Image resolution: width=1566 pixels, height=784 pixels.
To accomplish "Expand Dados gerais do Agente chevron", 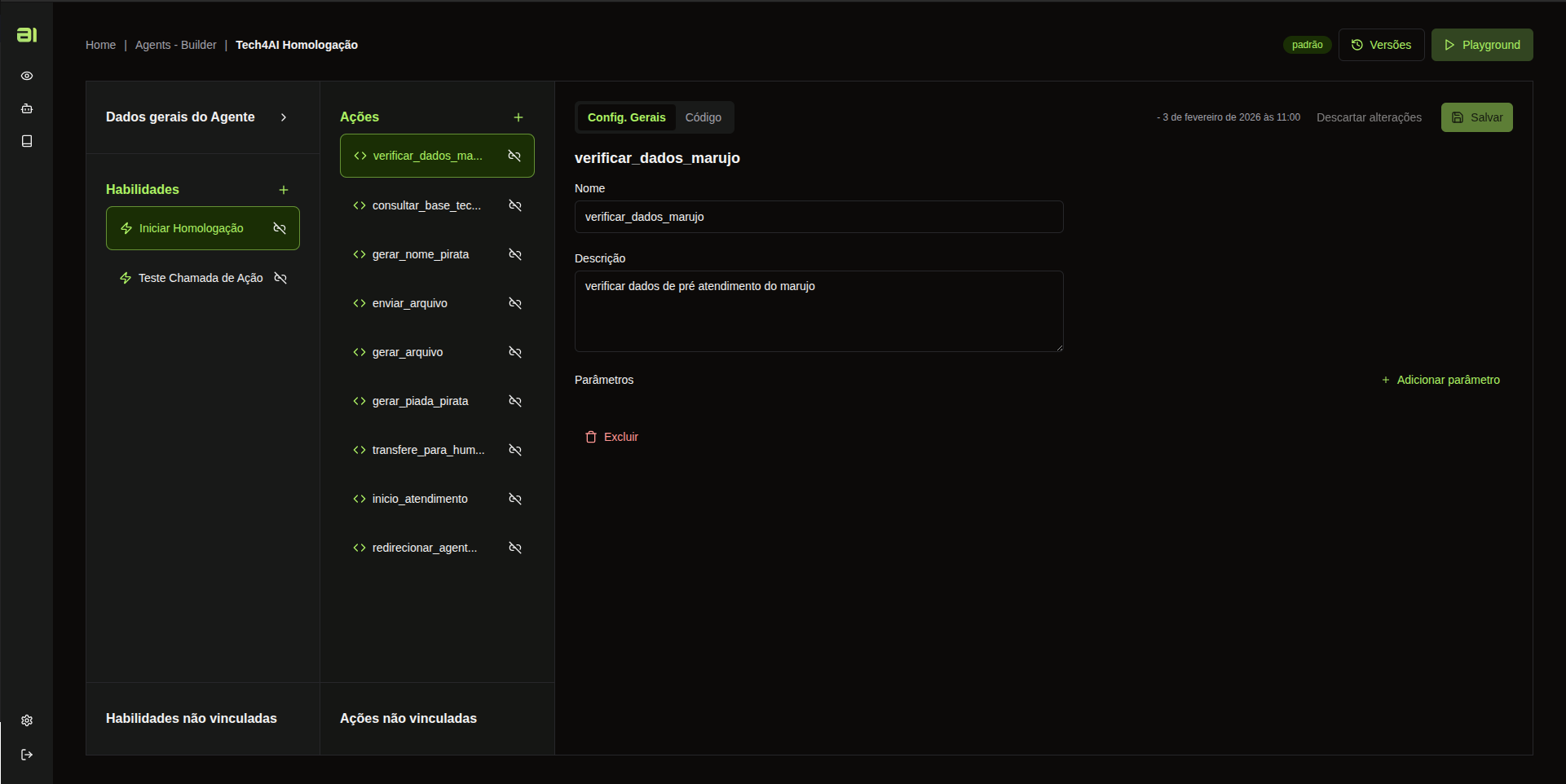I will pyautogui.click(x=284, y=117).
